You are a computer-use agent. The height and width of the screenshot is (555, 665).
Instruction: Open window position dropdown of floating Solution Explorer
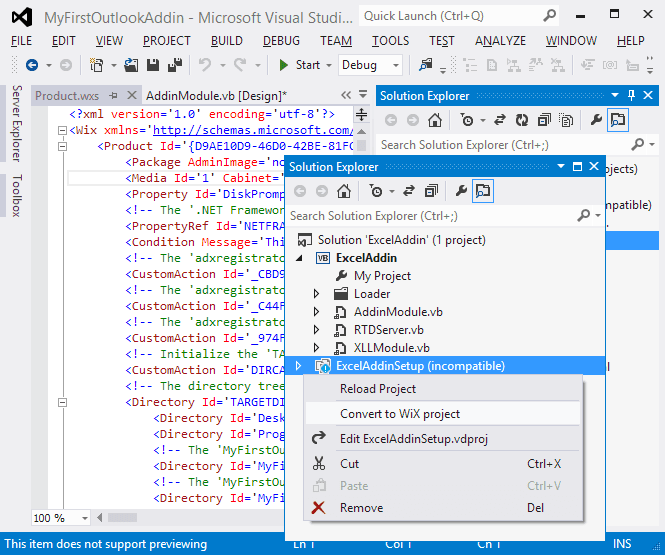click(561, 167)
